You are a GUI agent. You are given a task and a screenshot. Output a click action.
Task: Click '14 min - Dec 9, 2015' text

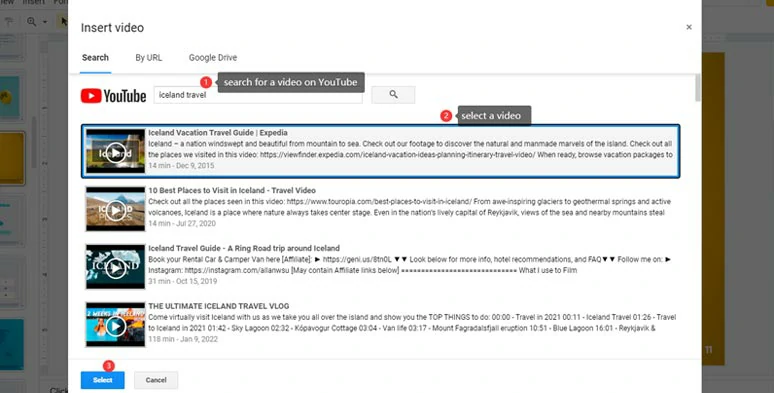tap(181, 165)
